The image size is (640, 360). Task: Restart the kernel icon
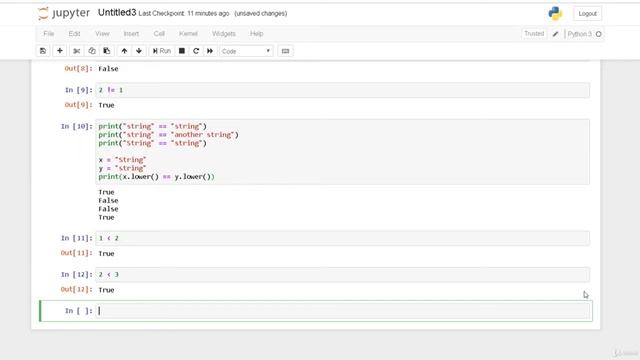click(x=196, y=51)
